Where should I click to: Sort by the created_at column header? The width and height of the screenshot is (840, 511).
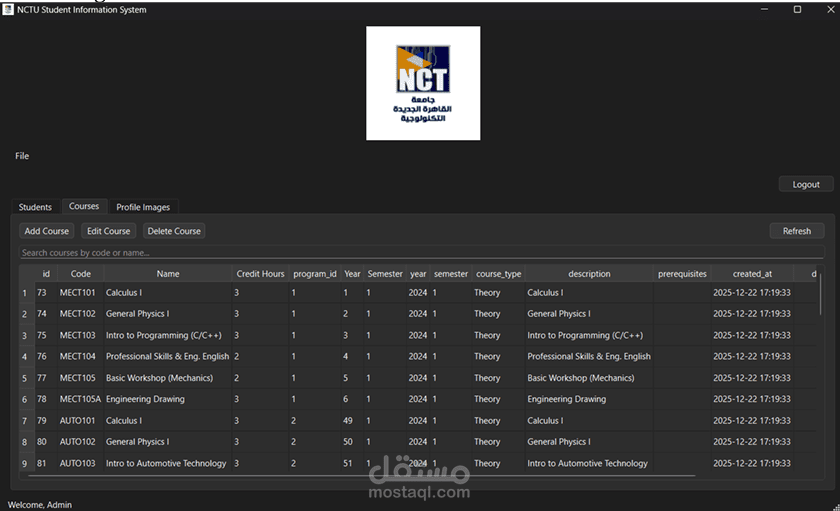click(752, 274)
